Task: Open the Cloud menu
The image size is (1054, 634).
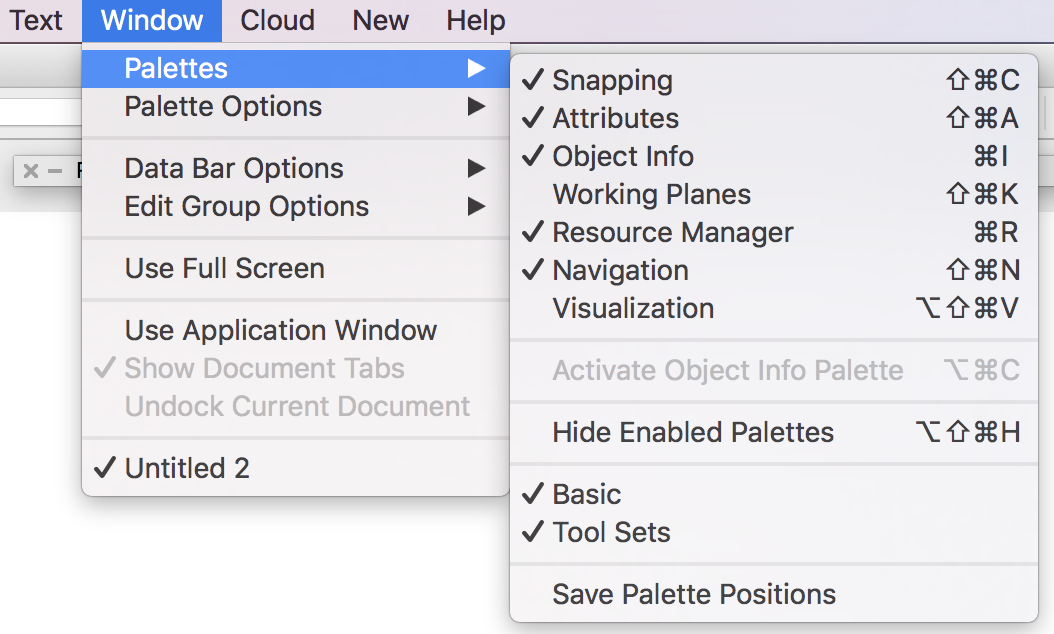Action: [278, 20]
